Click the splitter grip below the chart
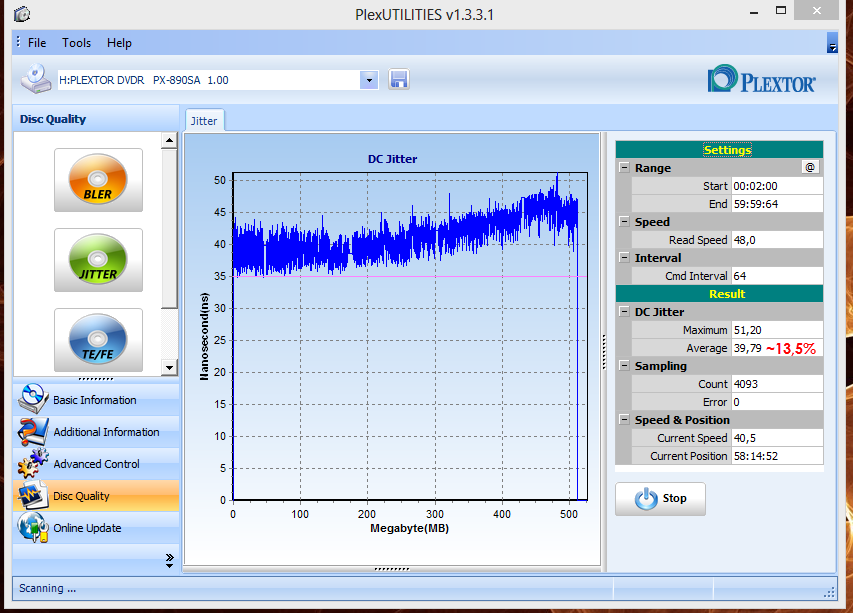 (x=392, y=569)
